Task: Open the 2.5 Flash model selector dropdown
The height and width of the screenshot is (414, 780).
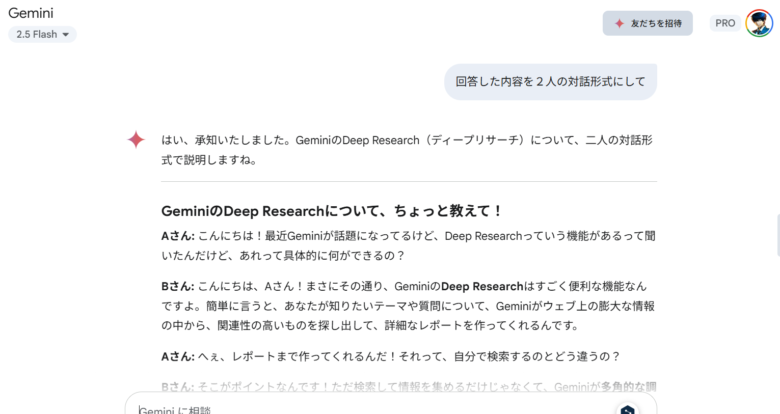Action: (42, 34)
